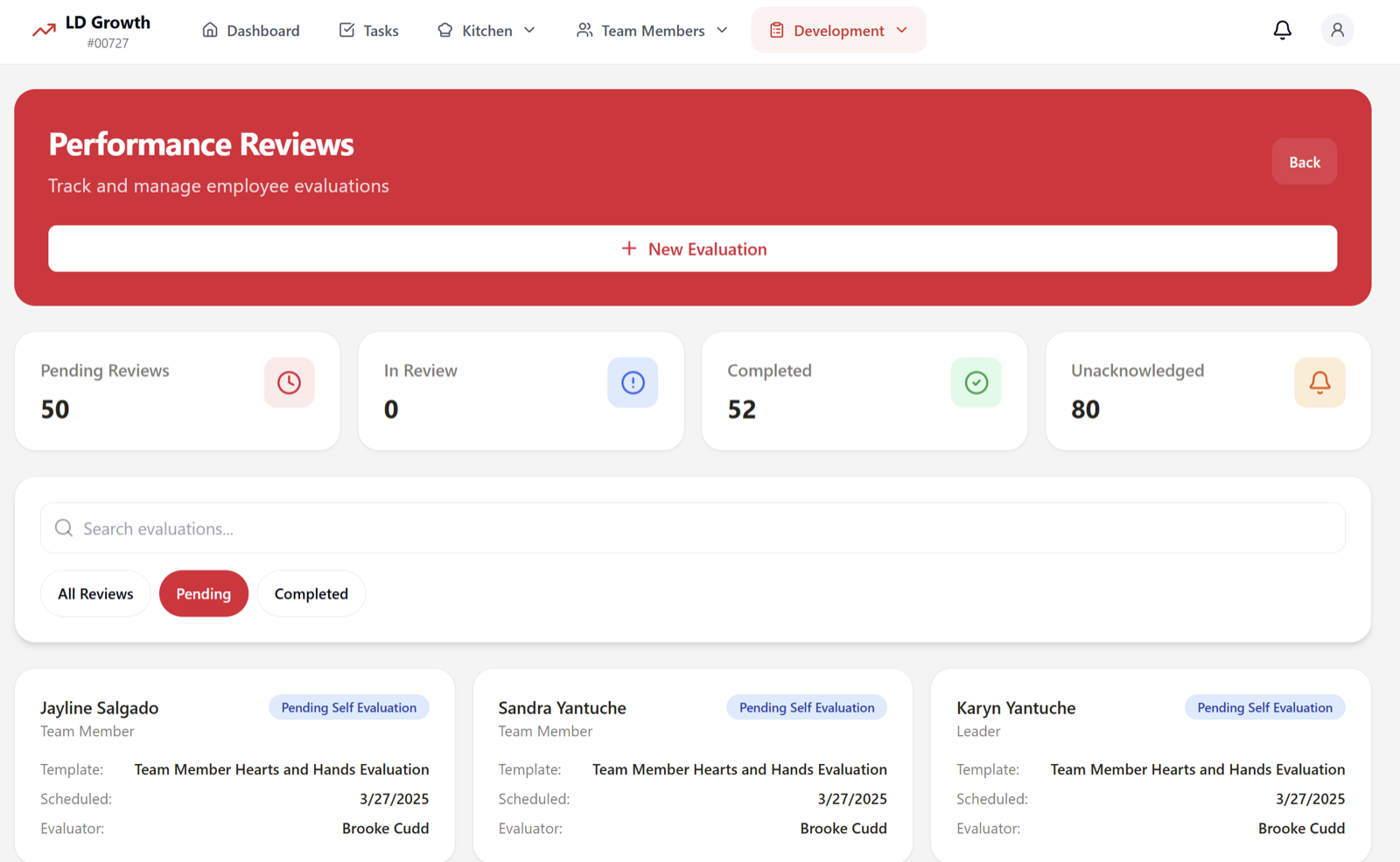The height and width of the screenshot is (862, 1400).
Task: Click the Back button
Action: 1304,162
